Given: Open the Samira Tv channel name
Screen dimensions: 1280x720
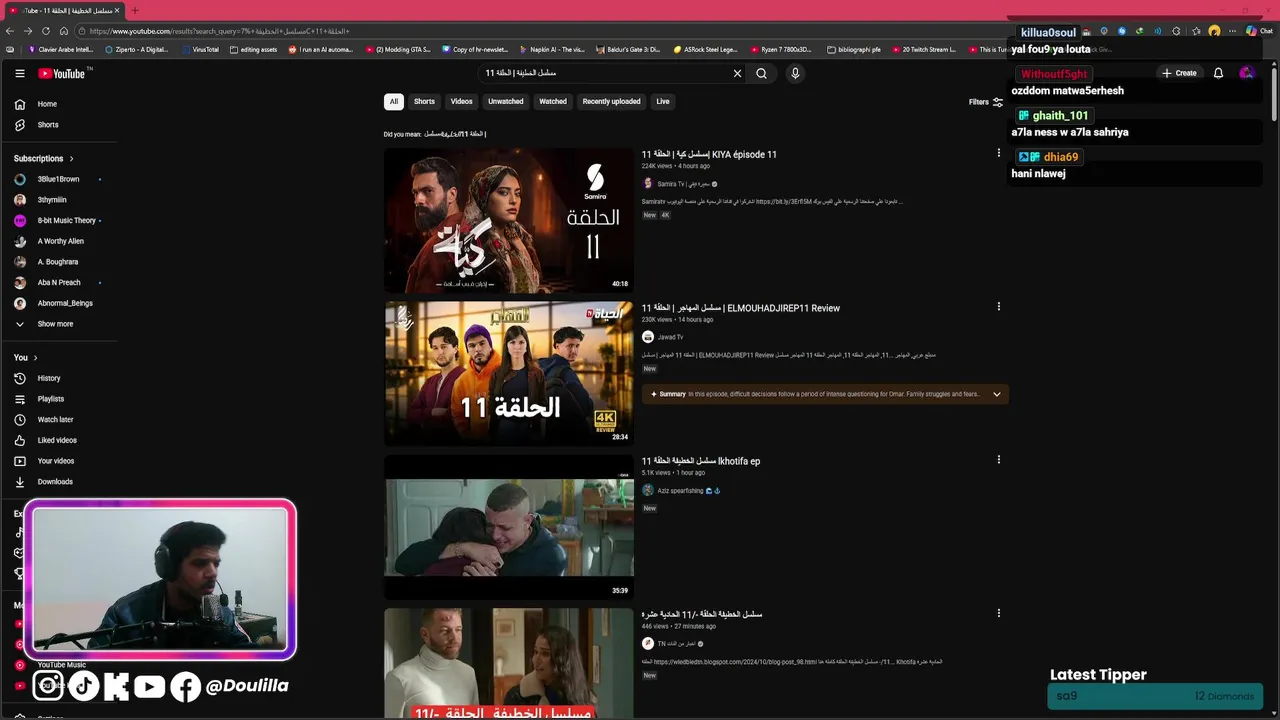Looking at the screenshot, I should (684, 184).
